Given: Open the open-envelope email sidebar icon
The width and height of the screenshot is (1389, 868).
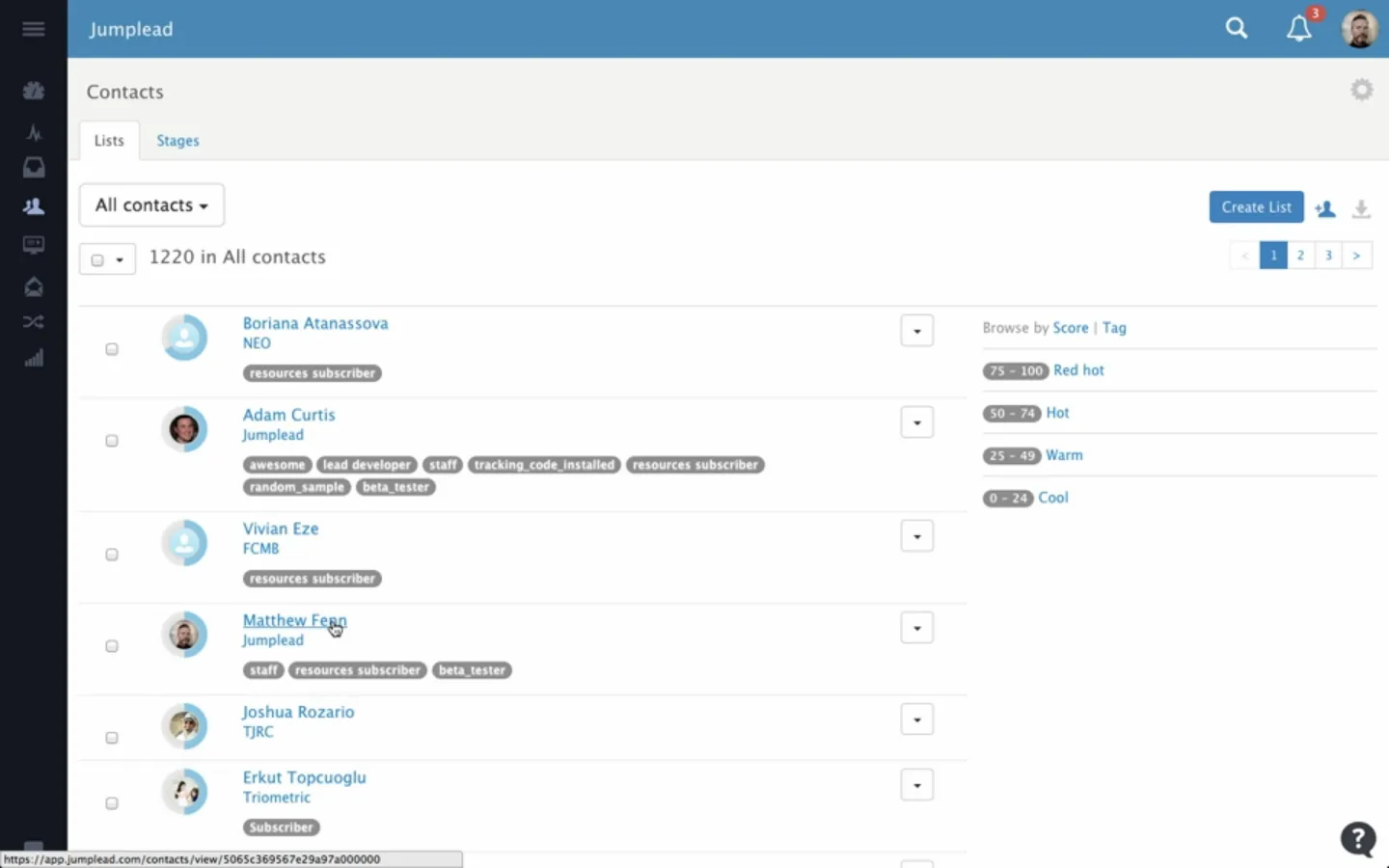Looking at the screenshot, I should [34, 286].
